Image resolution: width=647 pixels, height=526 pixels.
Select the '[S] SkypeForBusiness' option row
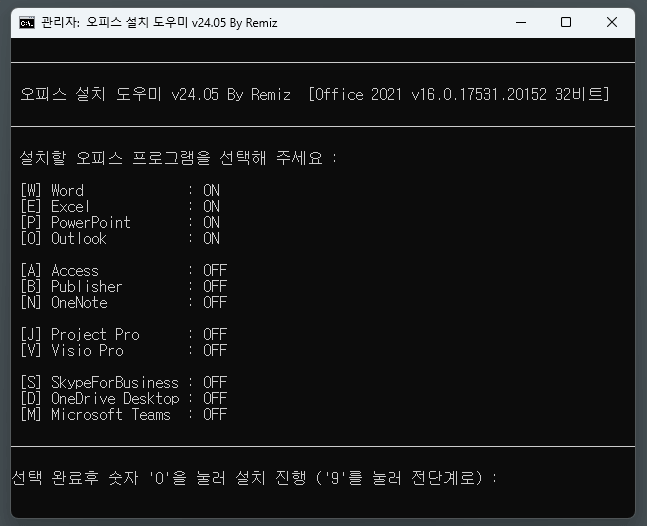click(124, 382)
